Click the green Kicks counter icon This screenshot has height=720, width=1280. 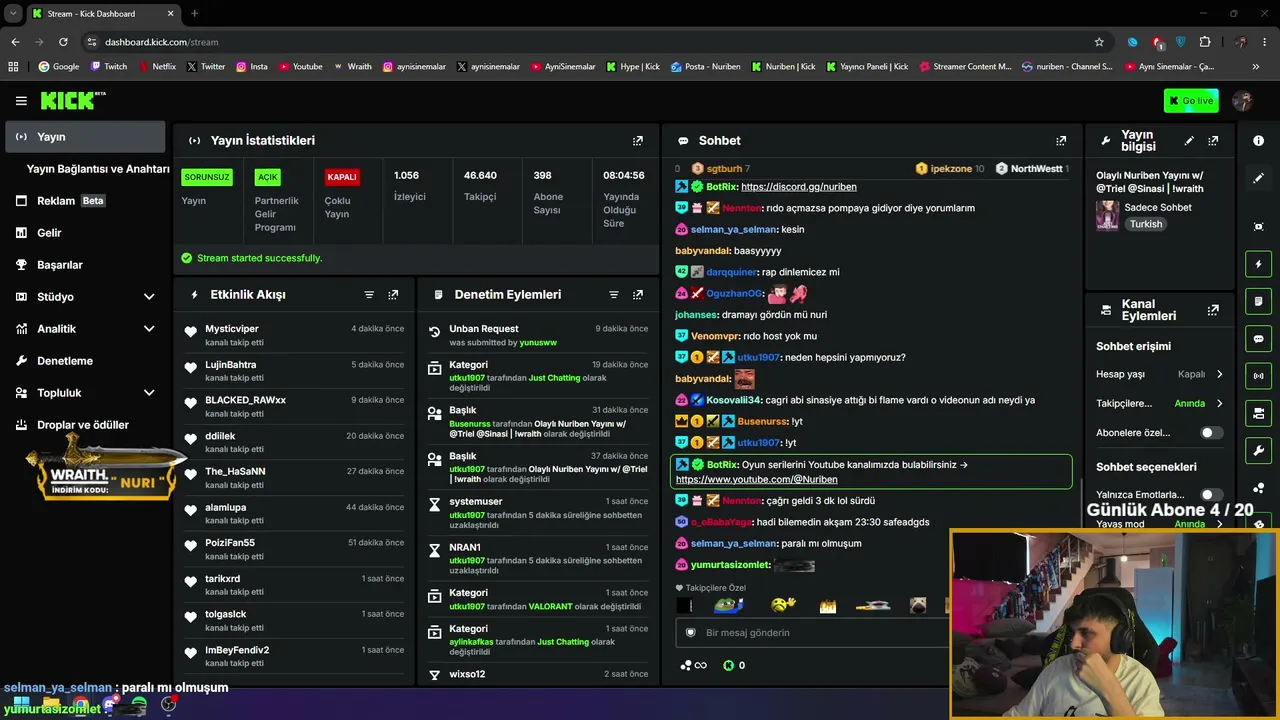click(x=729, y=665)
